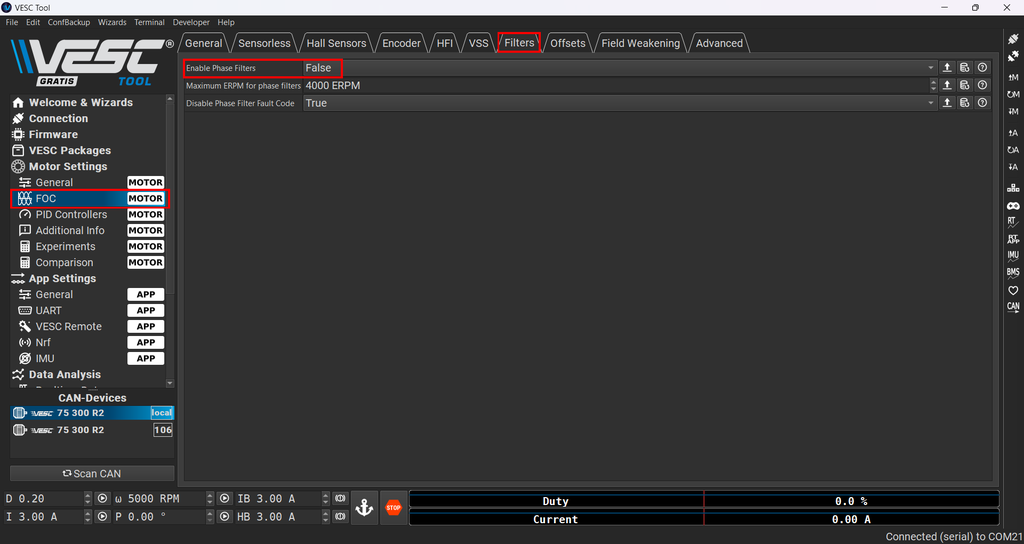
Task: Click the heart keep-alive icon
Action: pos(1013,290)
